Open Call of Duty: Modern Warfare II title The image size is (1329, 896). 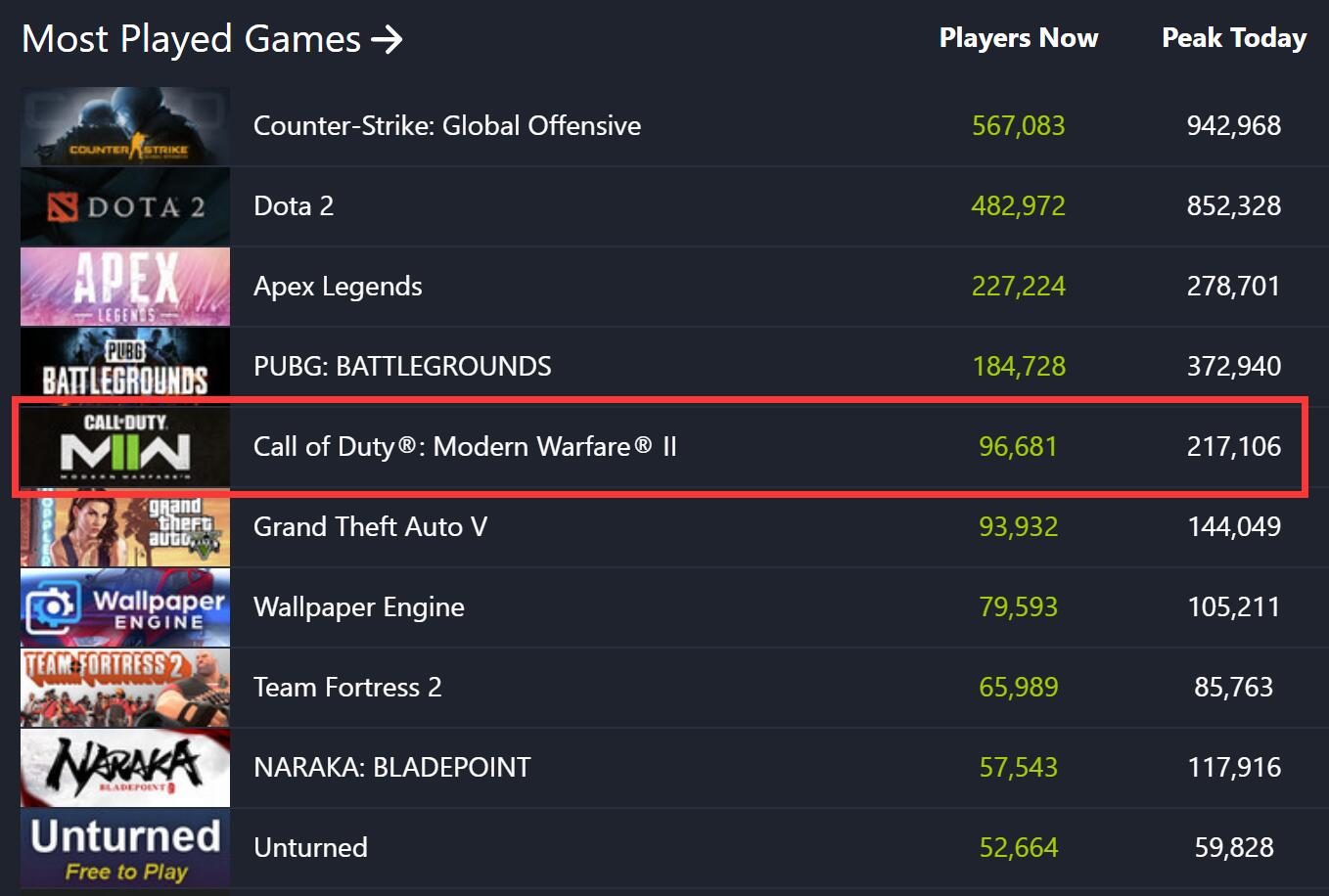click(x=465, y=447)
